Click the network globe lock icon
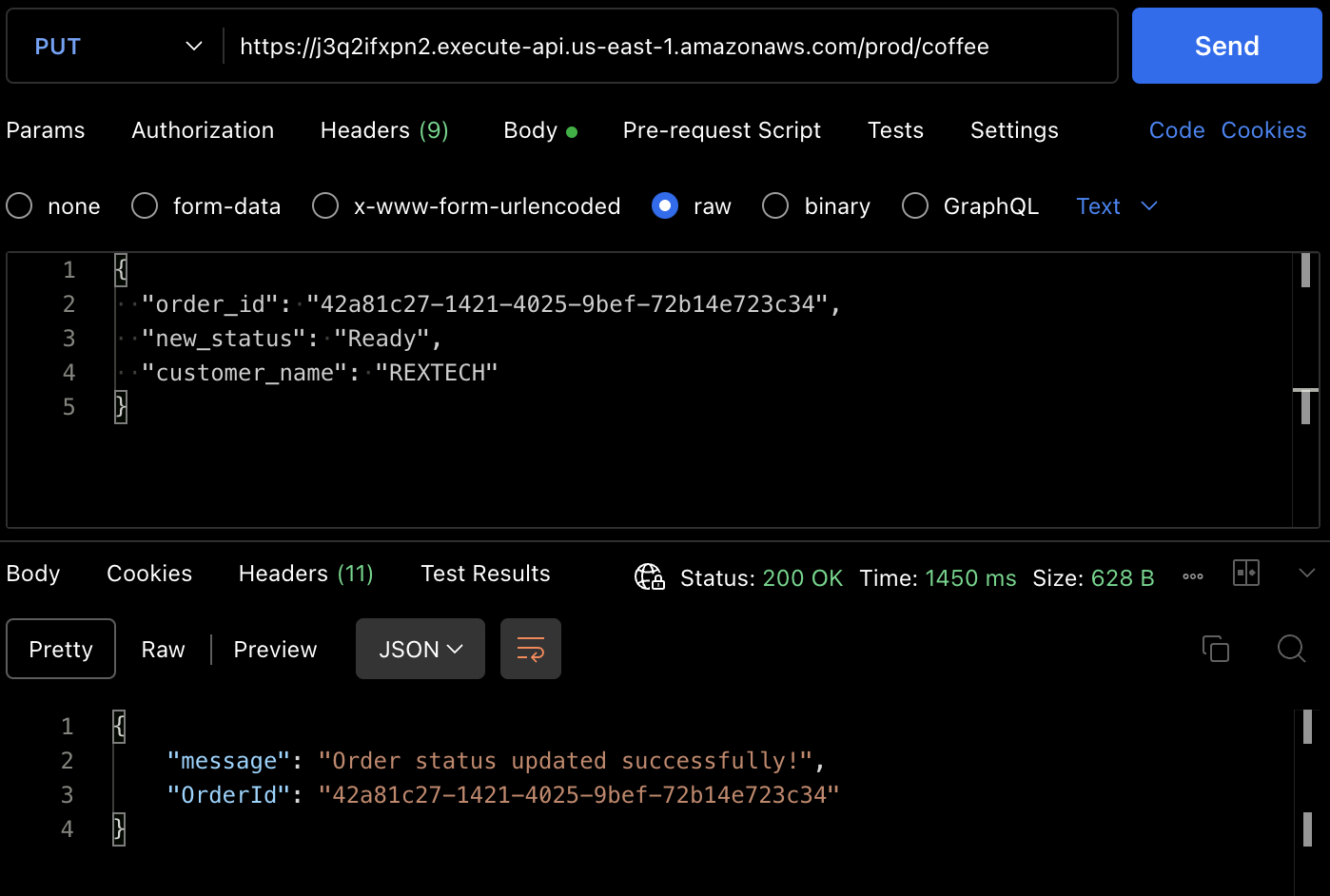Screen dimensions: 1330x896 650,577
